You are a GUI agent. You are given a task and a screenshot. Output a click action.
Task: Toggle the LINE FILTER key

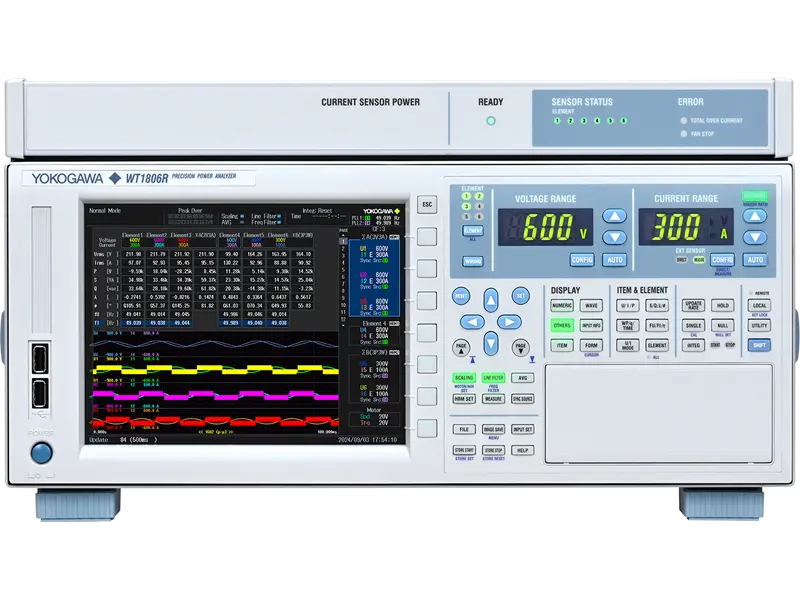click(493, 379)
